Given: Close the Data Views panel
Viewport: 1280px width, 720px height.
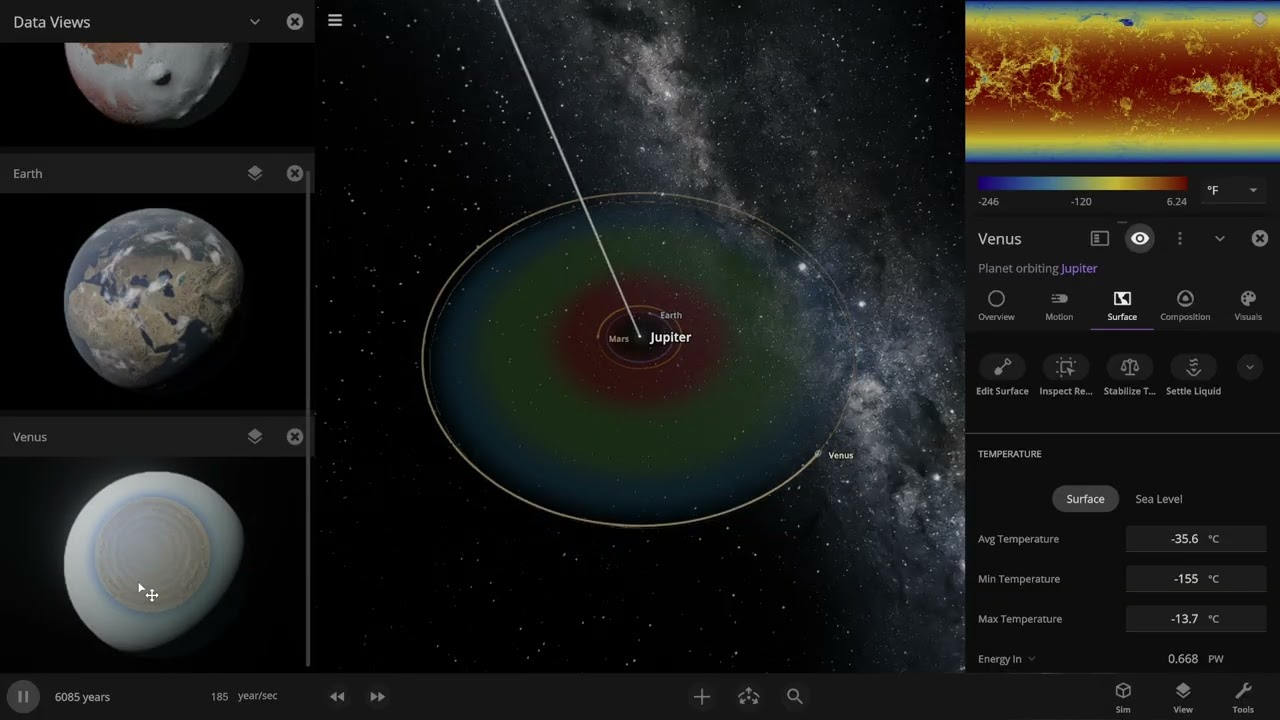Looking at the screenshot, I should tap(295, 21).
